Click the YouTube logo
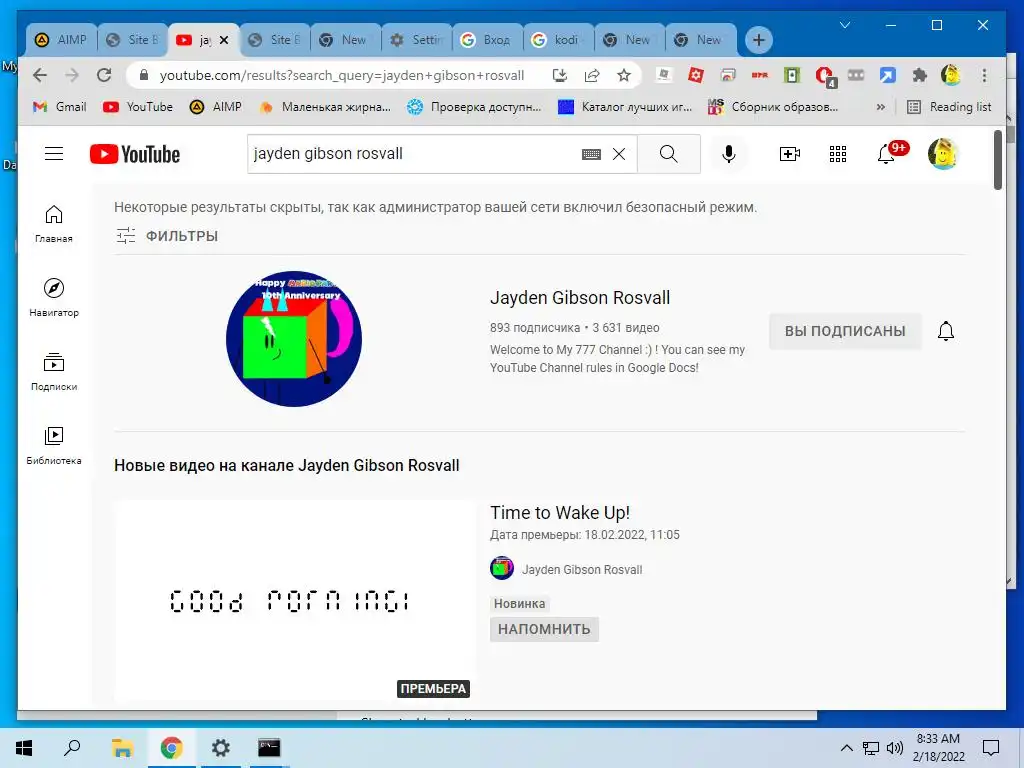Viewport: 1024px width, 768px height. 135,154
